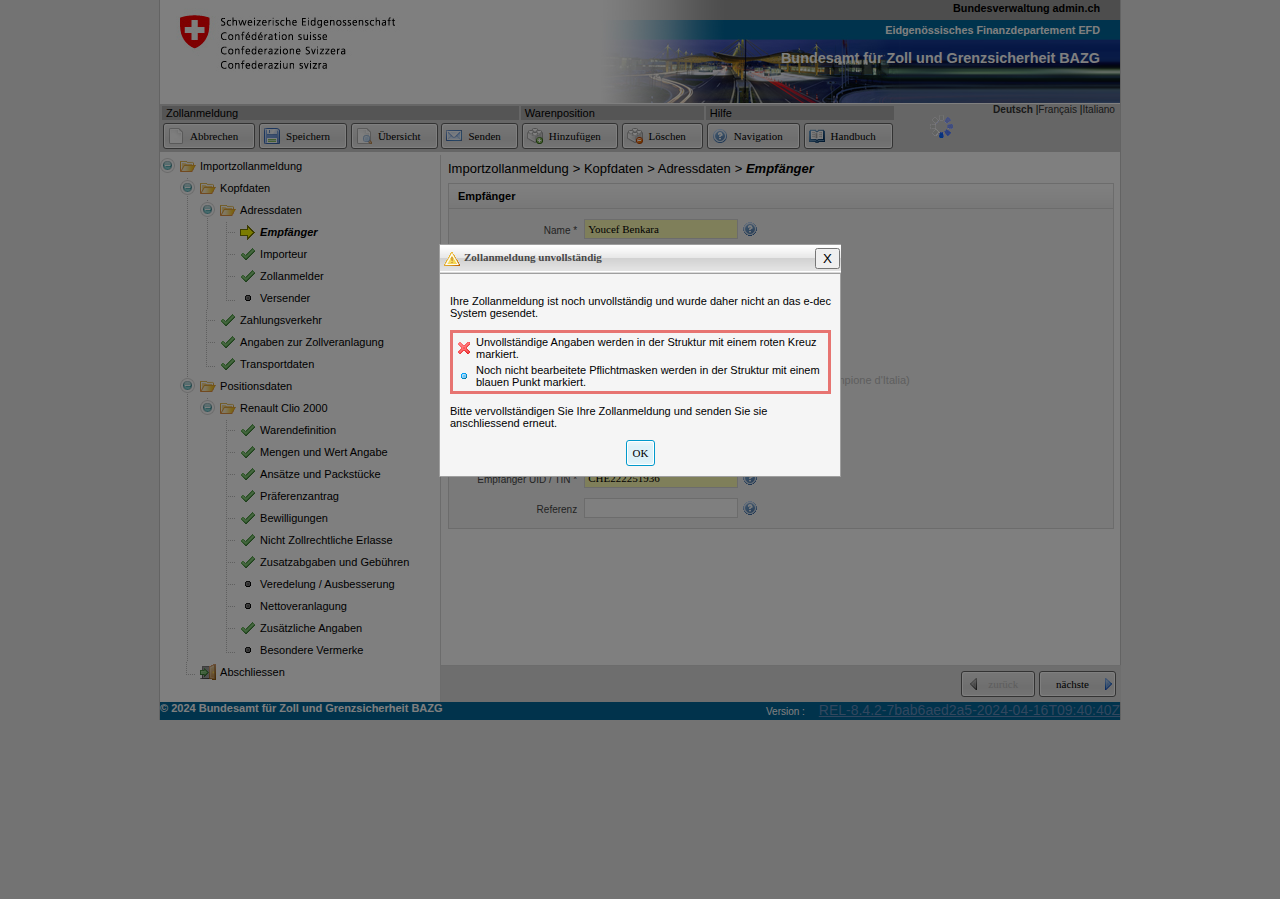Save the declaration with Speichern

click(303, 136)
